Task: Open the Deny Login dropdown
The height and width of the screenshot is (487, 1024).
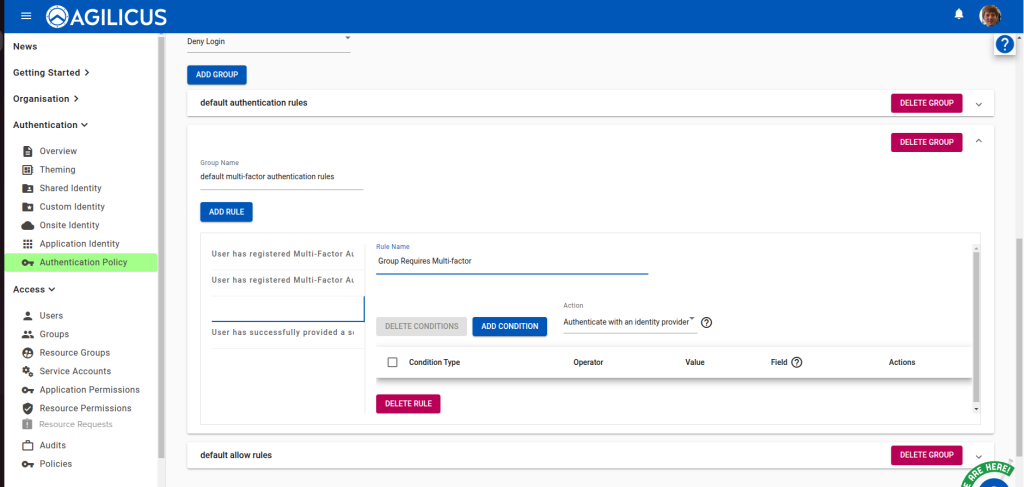Action: click(x=268, y=41)
